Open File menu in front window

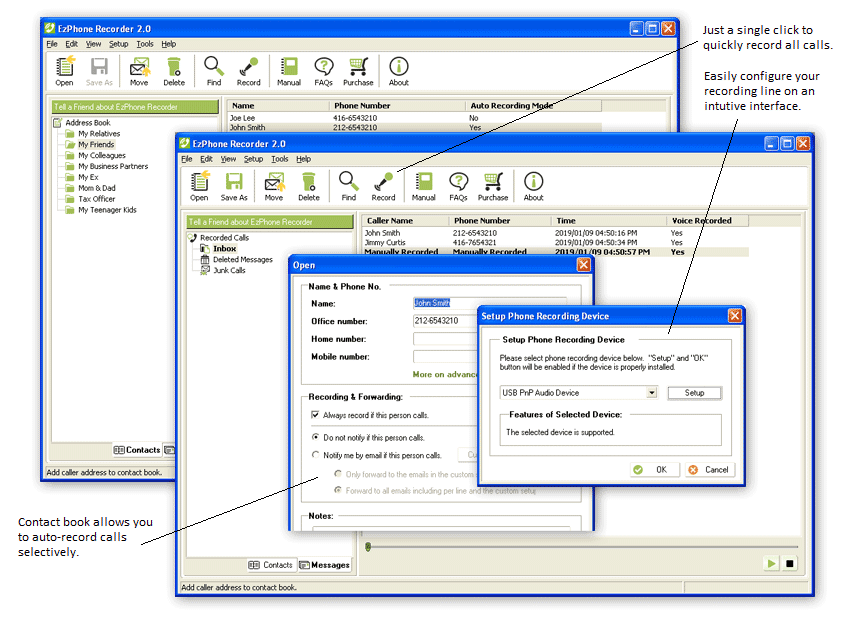click(x=186, y=159)
